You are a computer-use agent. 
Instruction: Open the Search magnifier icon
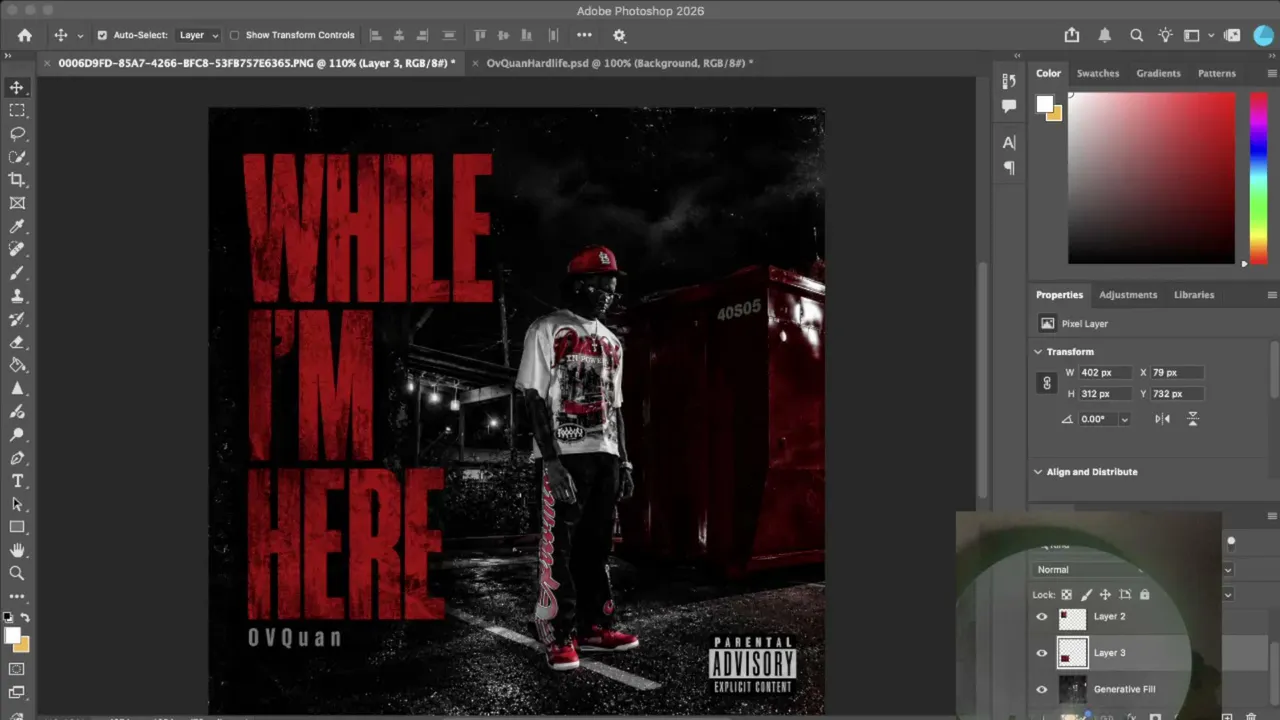click(1136, 35)
